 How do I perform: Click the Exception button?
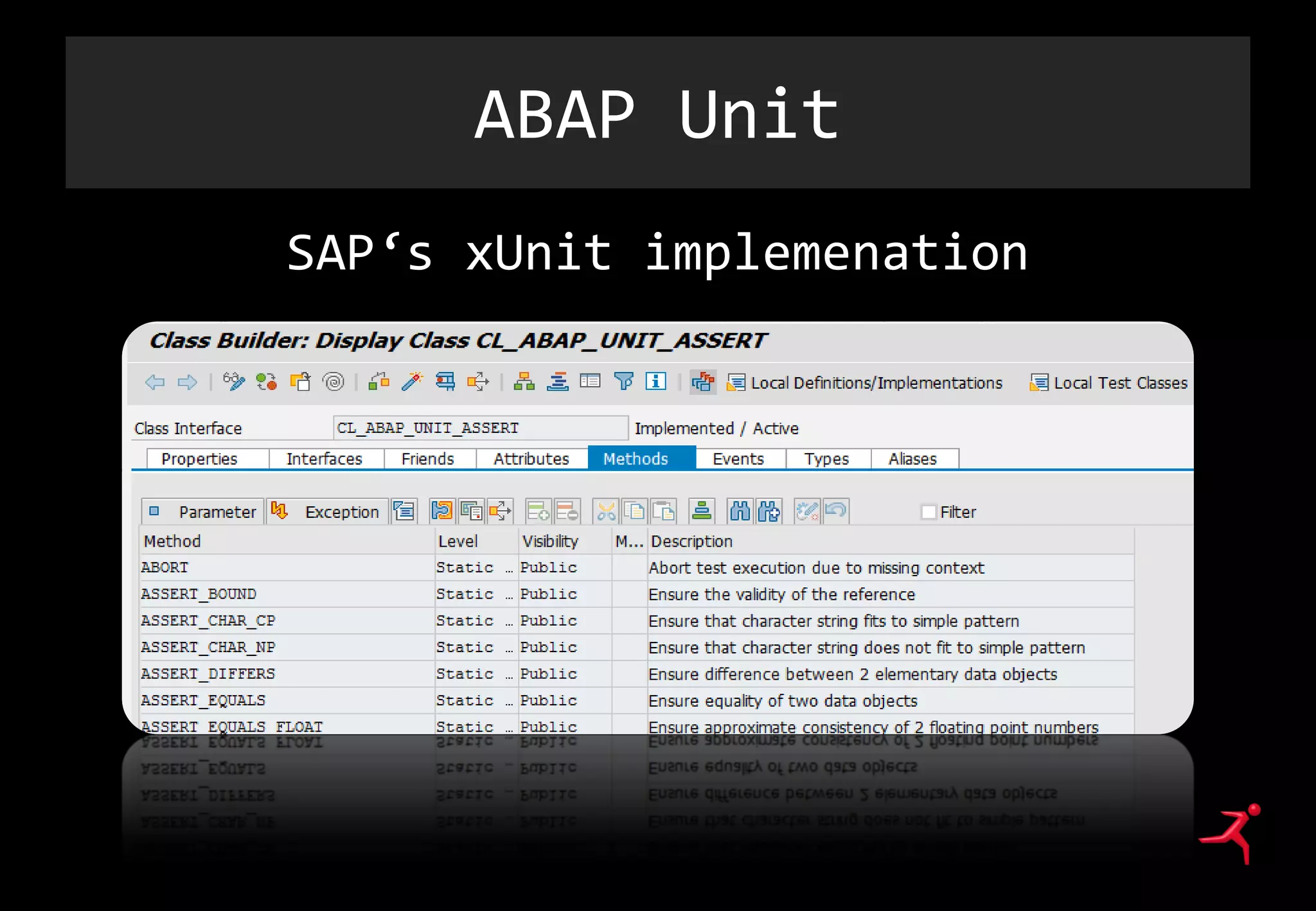point(327,511)
